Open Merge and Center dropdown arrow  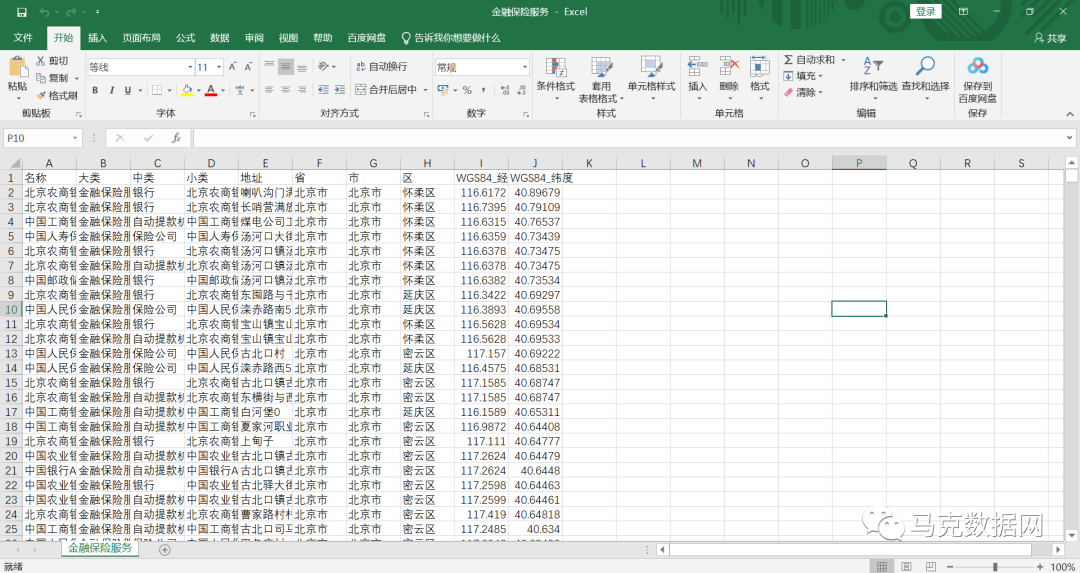(425, 90)
